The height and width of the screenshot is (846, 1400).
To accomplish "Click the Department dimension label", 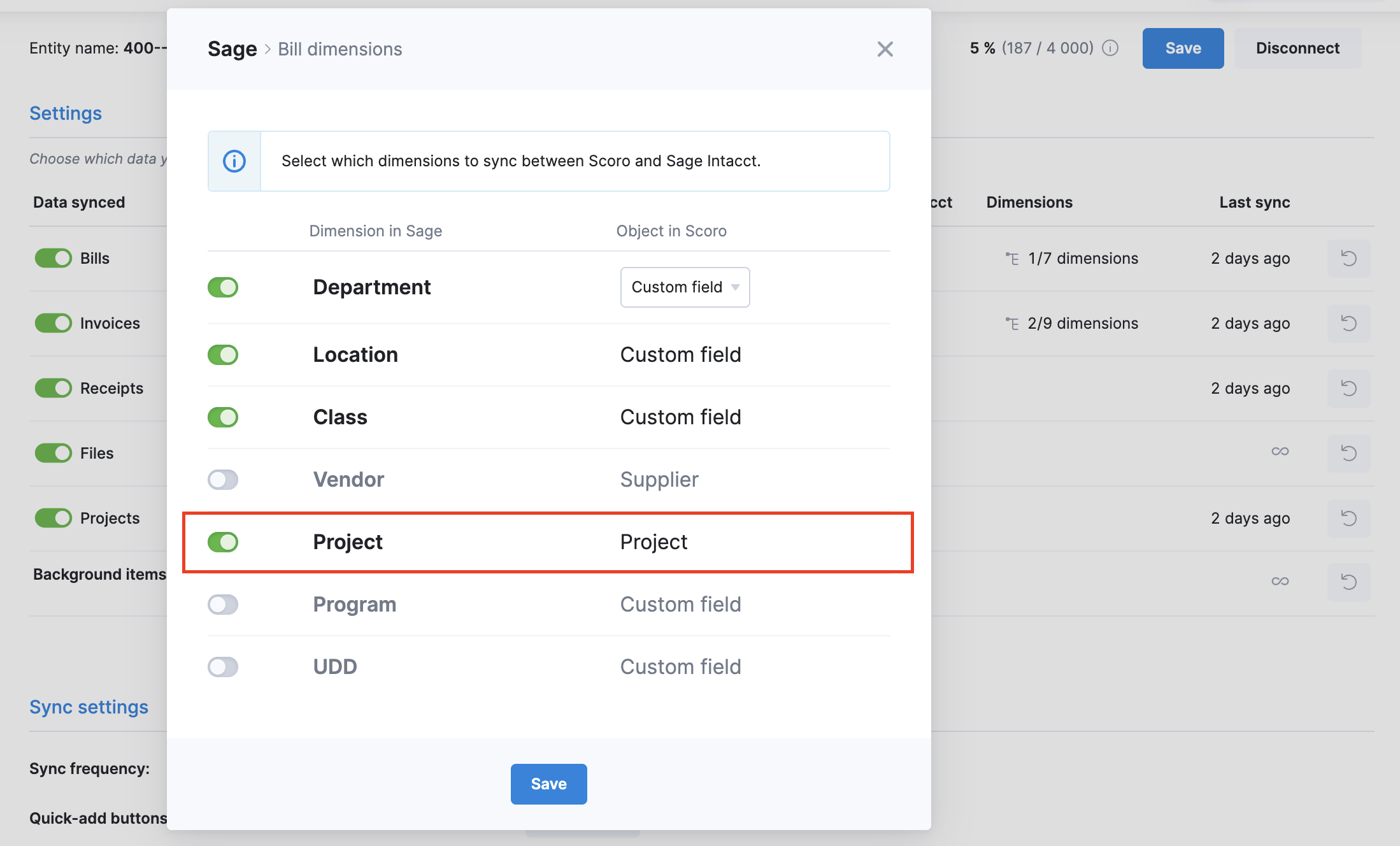I will click(372, 287).
